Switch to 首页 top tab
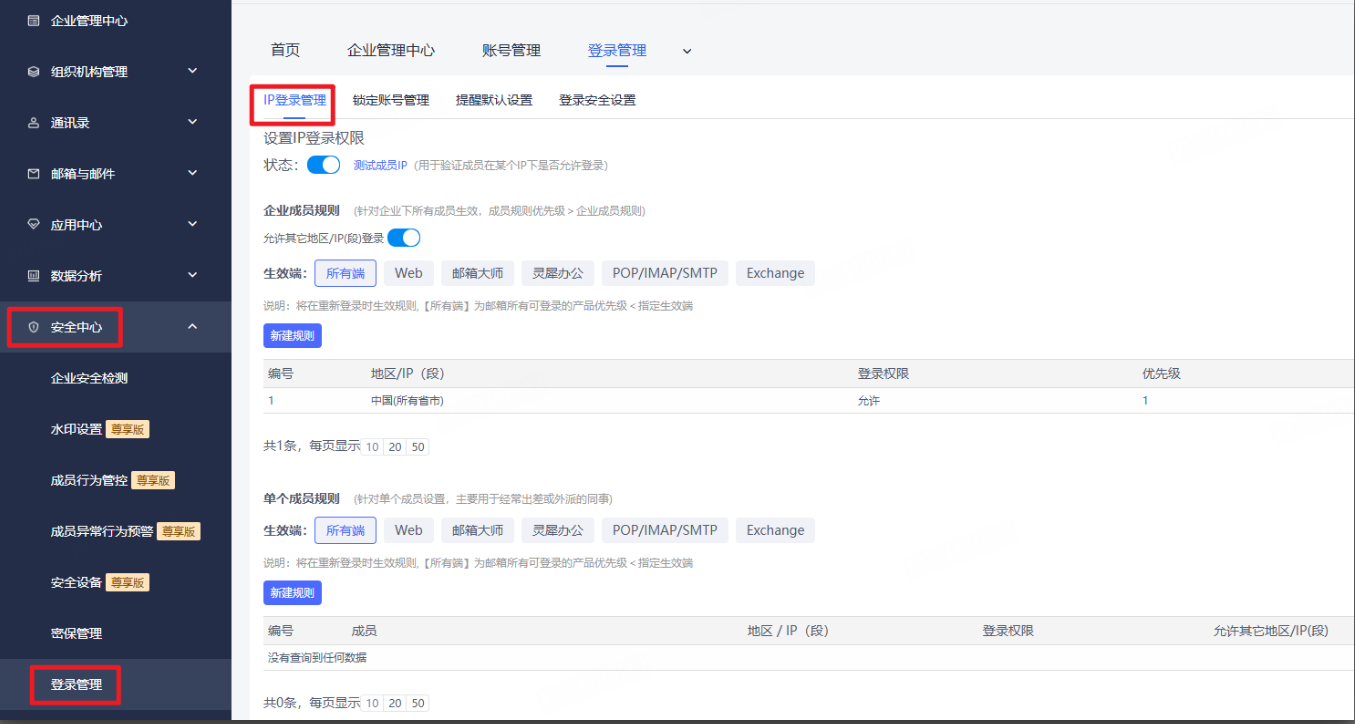This screenshot has height=724, width=1355. click(x=285, y=50)
